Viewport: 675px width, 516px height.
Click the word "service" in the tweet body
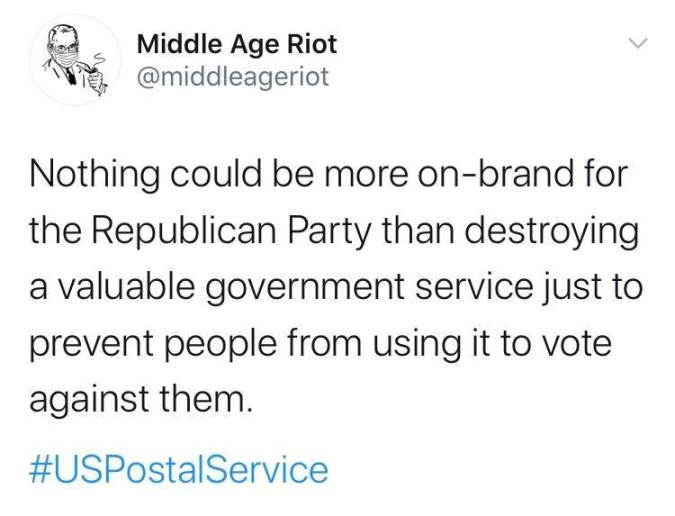[474, 287]
